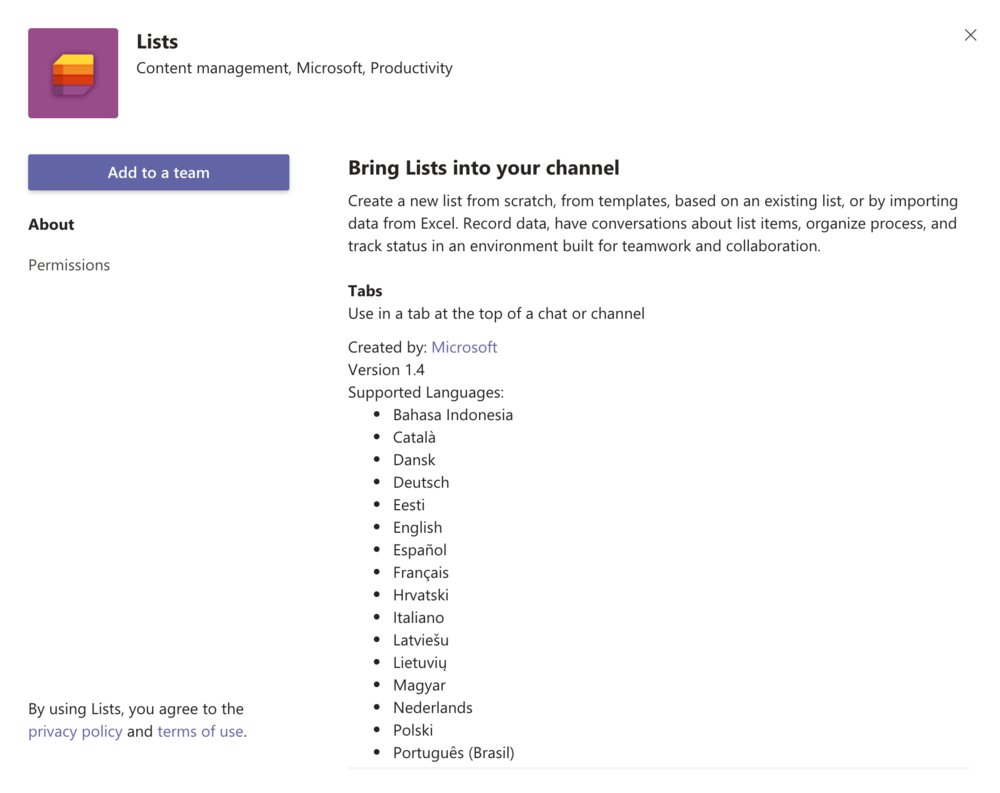1000x793 pixels.
Task: Click Bahasa Indonesia in language list
Action: point(453,415)
